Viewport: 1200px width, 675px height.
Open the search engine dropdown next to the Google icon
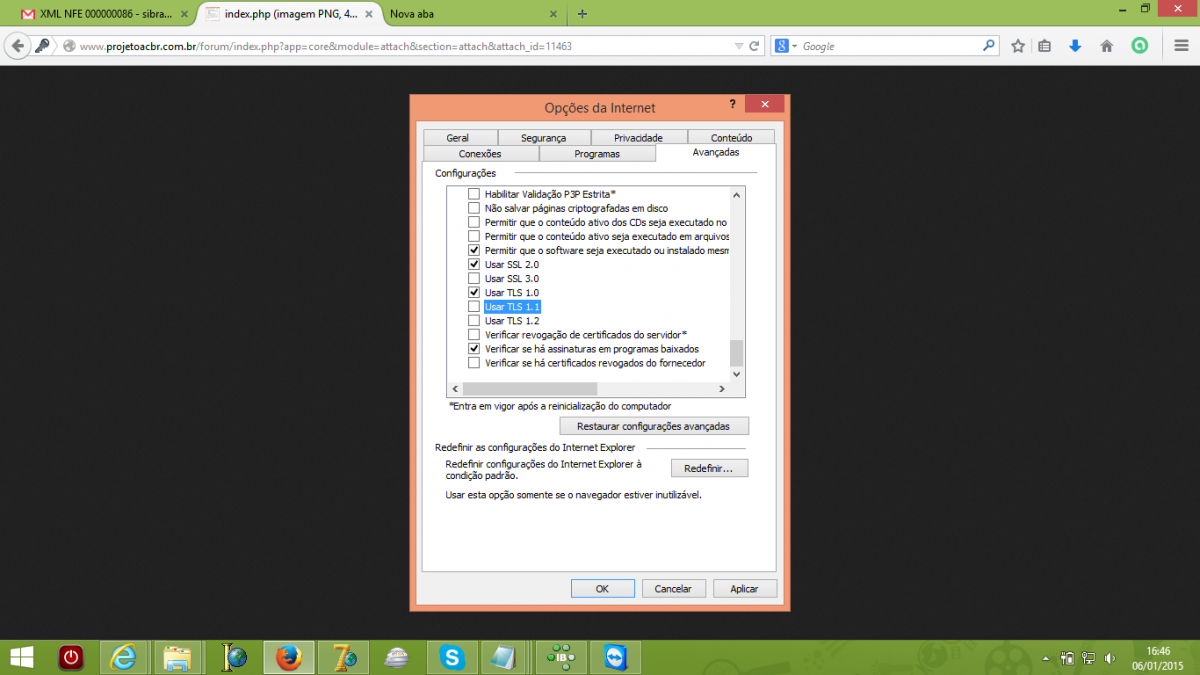[795, 46]
